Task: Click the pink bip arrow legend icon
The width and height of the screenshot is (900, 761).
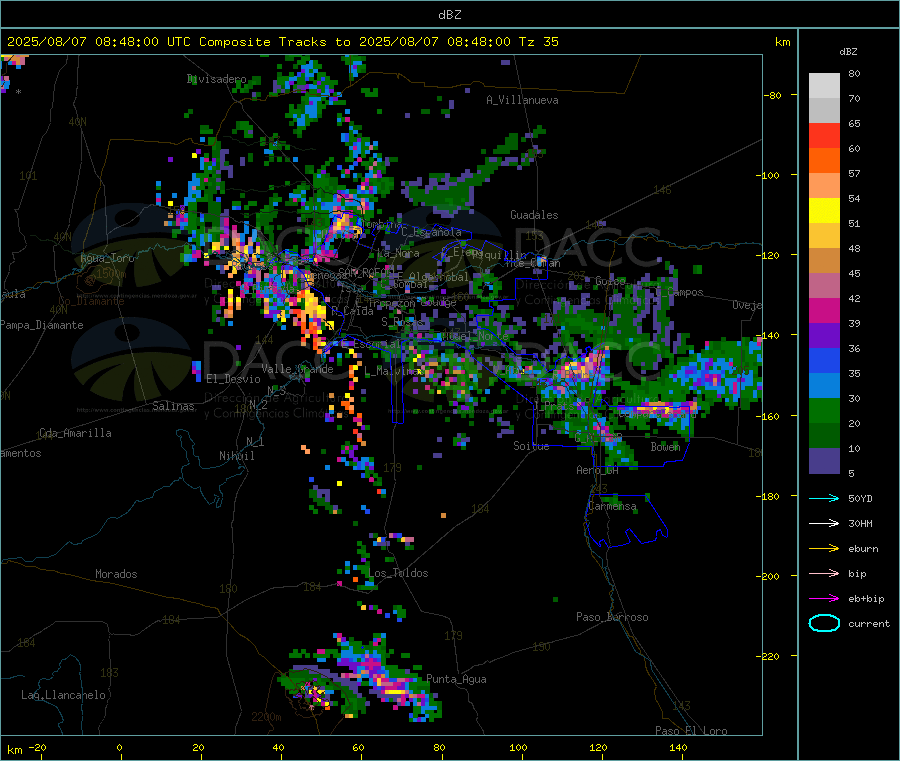Action: pos(824,573)
